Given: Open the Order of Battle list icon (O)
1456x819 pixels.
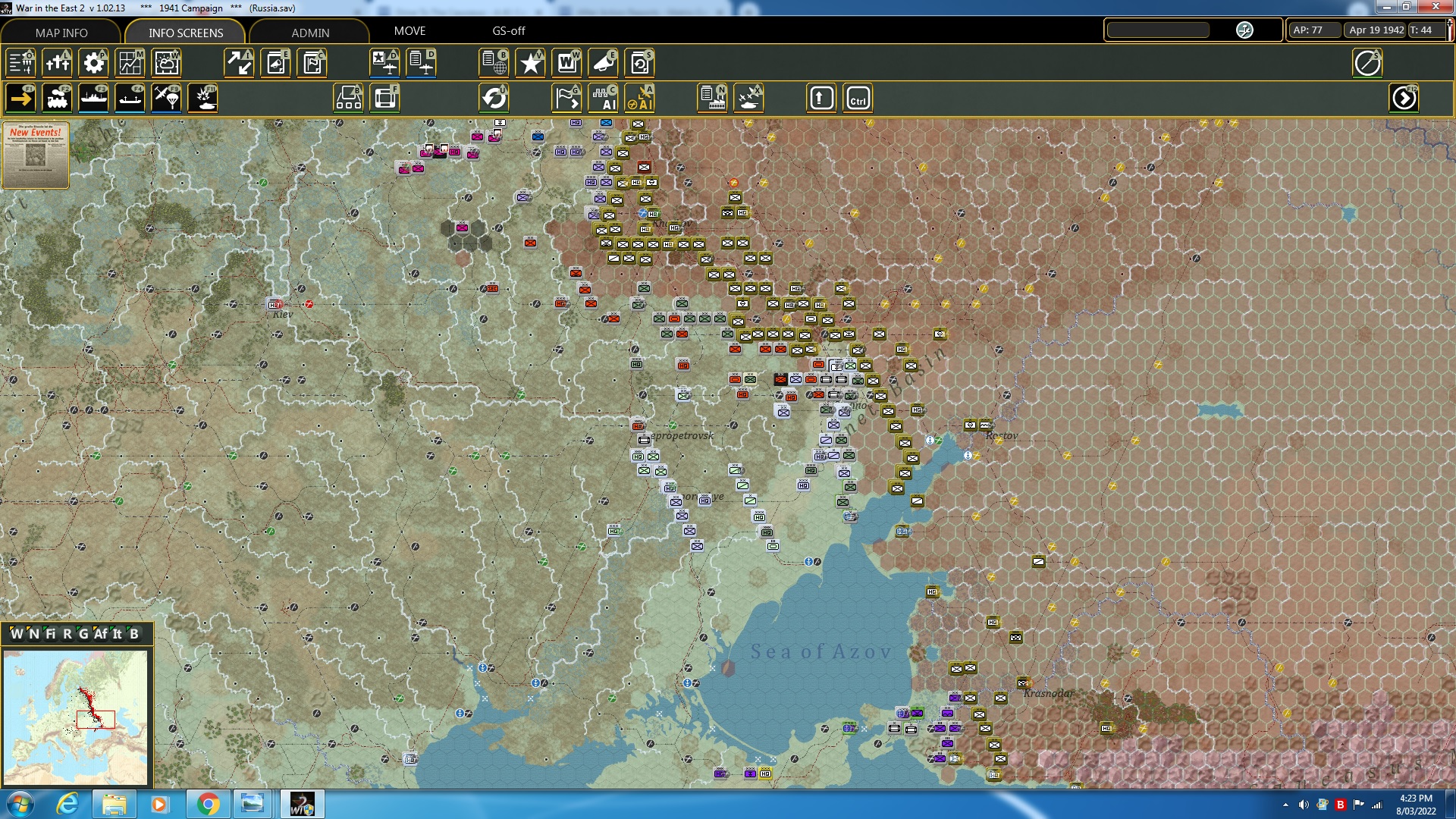Looking at the screenshot, I should coord(21,63).
